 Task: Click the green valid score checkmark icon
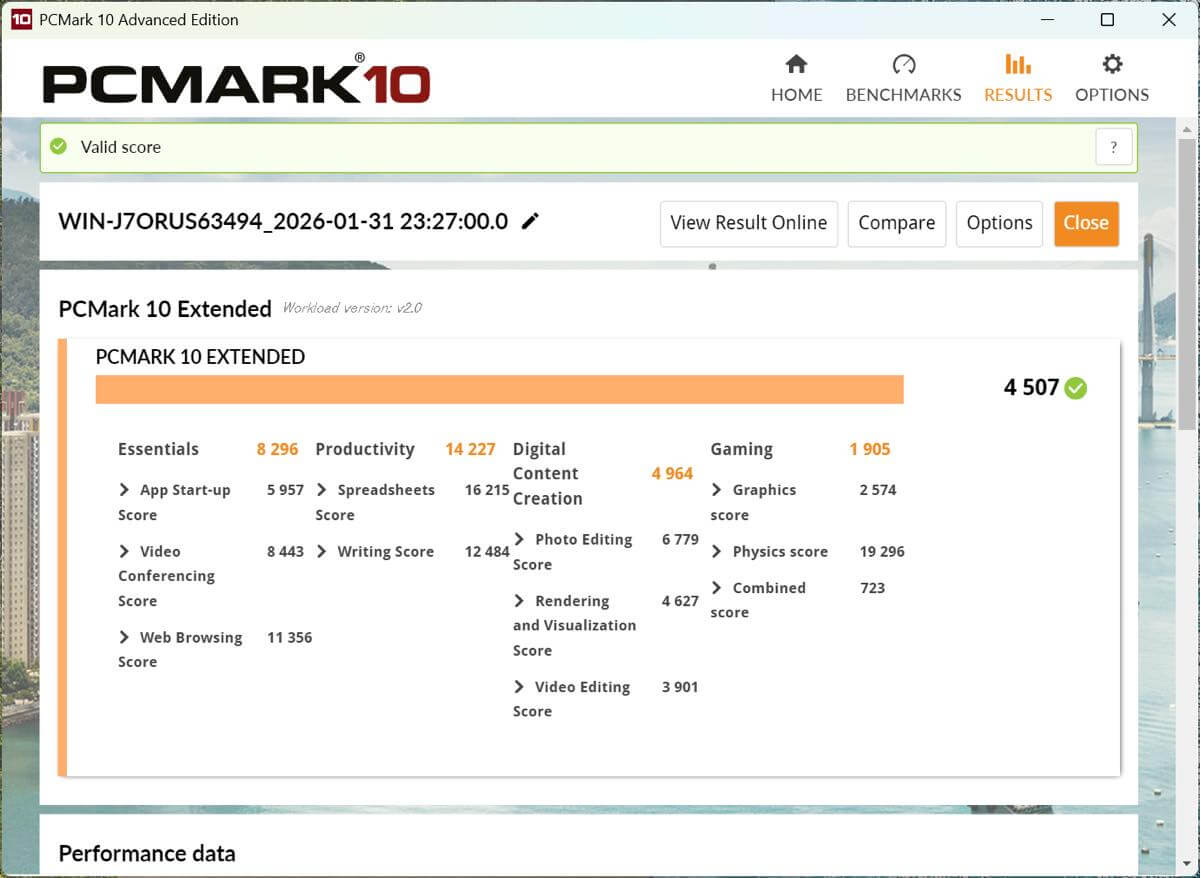60,147
